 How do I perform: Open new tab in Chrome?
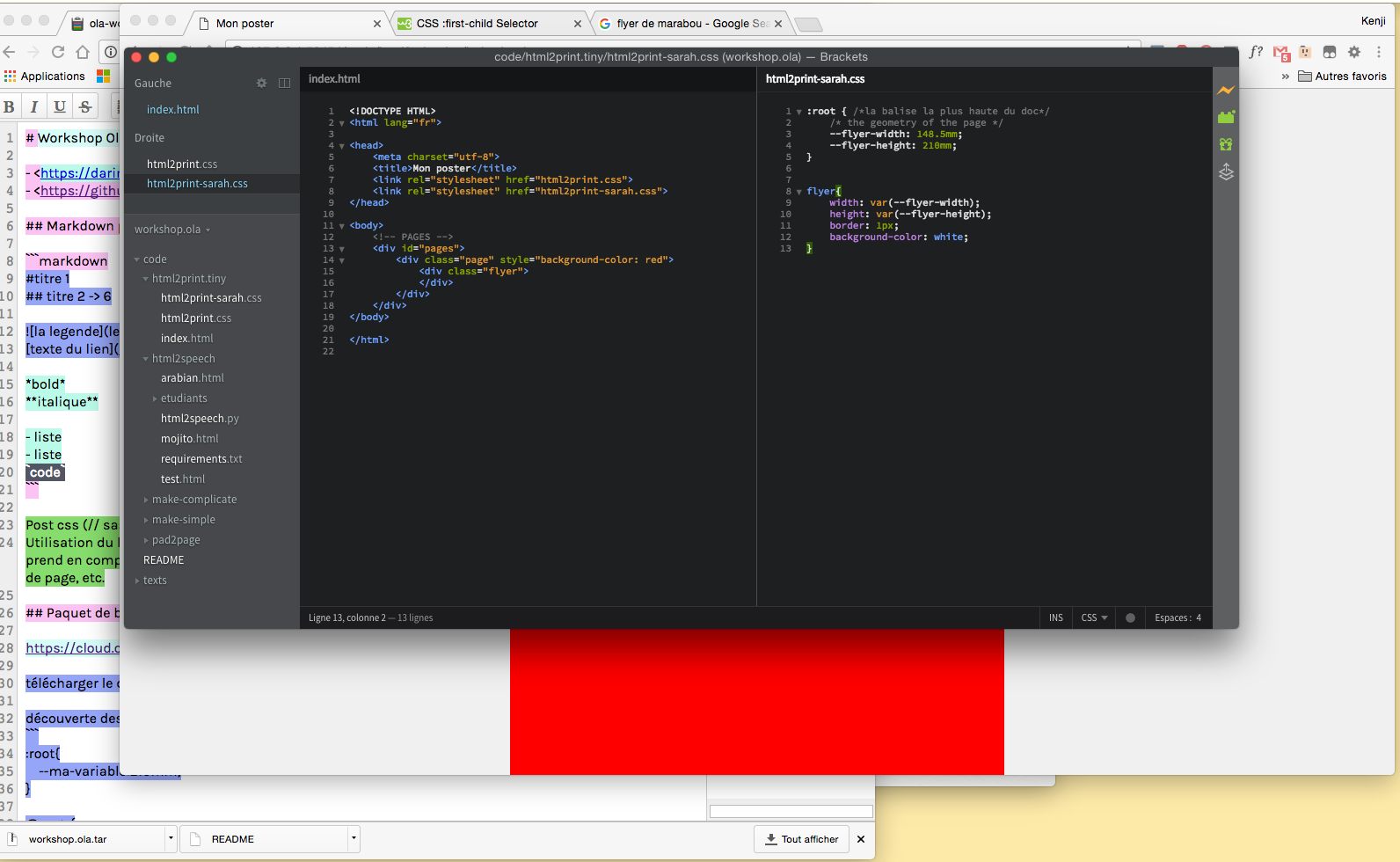coord(808,25)
